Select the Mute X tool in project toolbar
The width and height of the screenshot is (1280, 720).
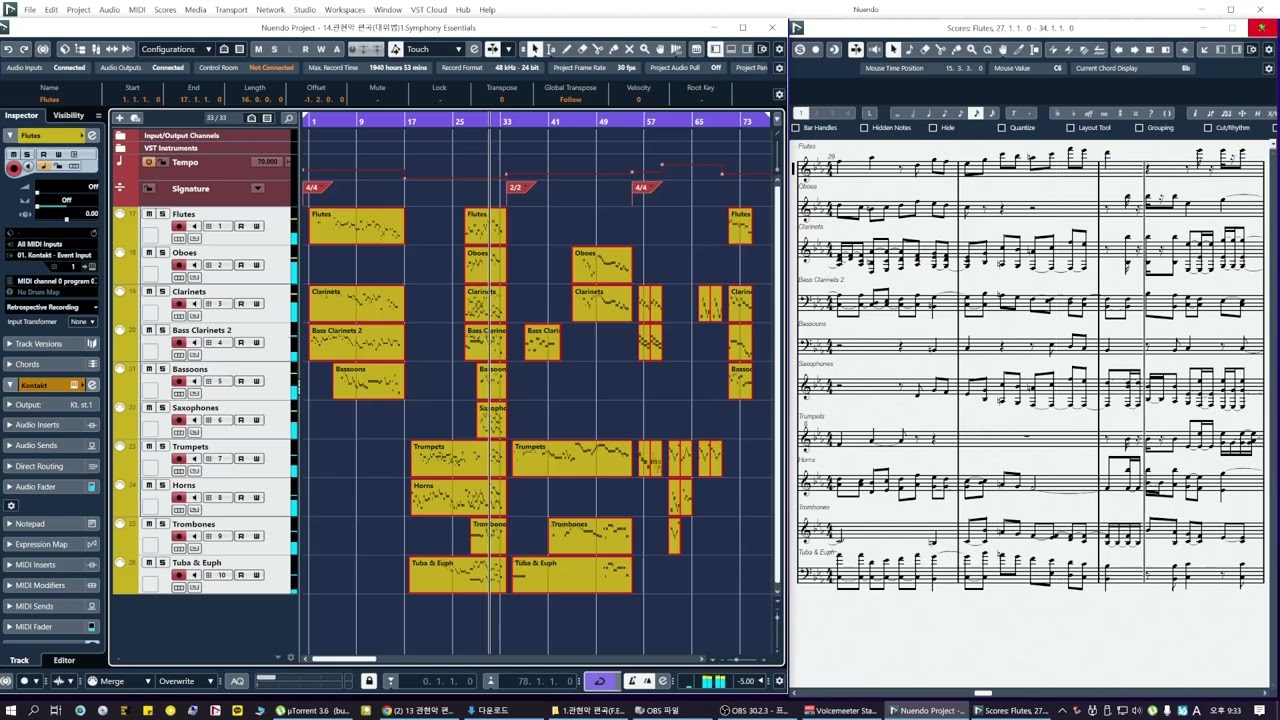629,49
